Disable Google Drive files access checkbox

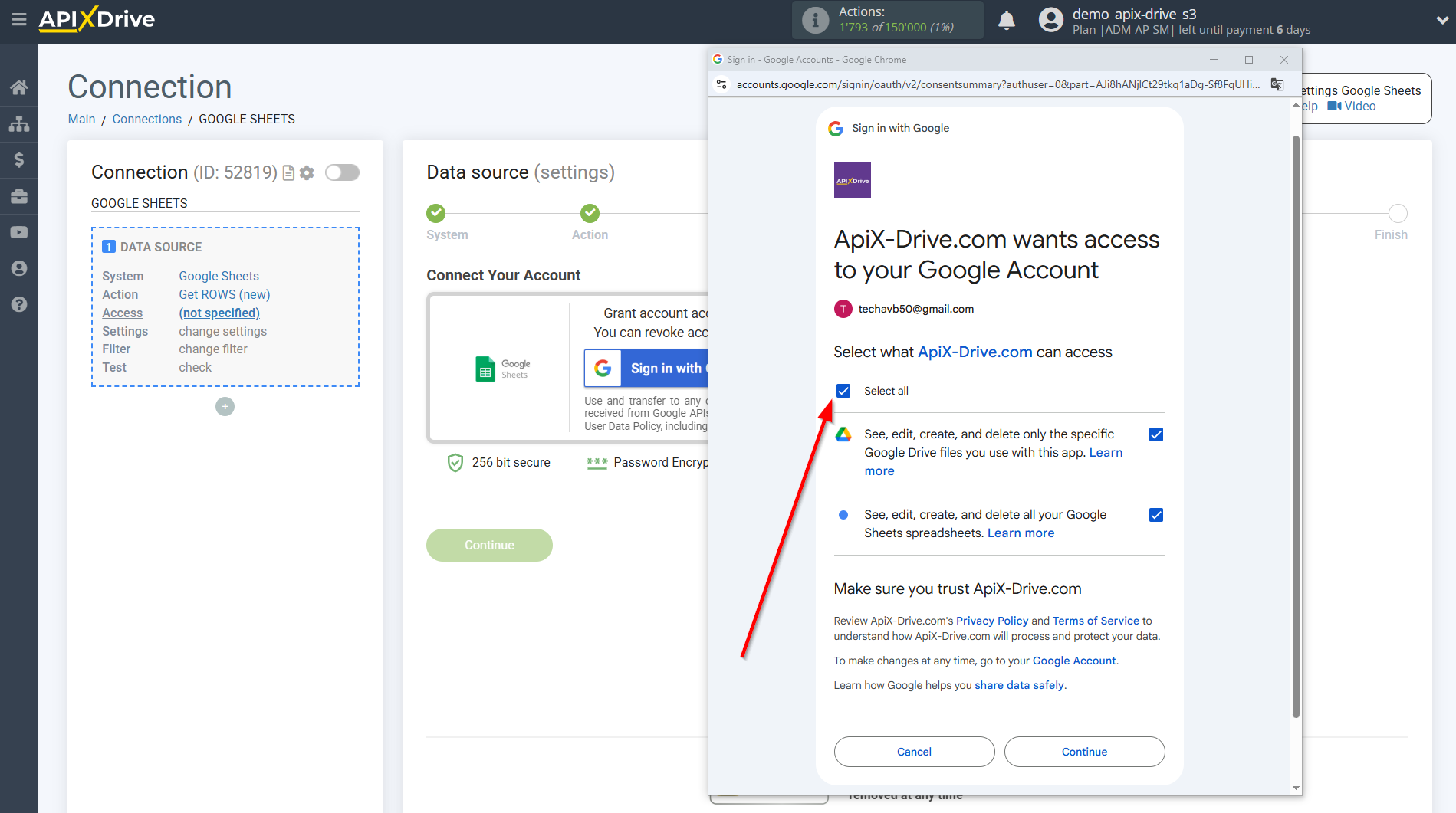tap(1155, 434)
